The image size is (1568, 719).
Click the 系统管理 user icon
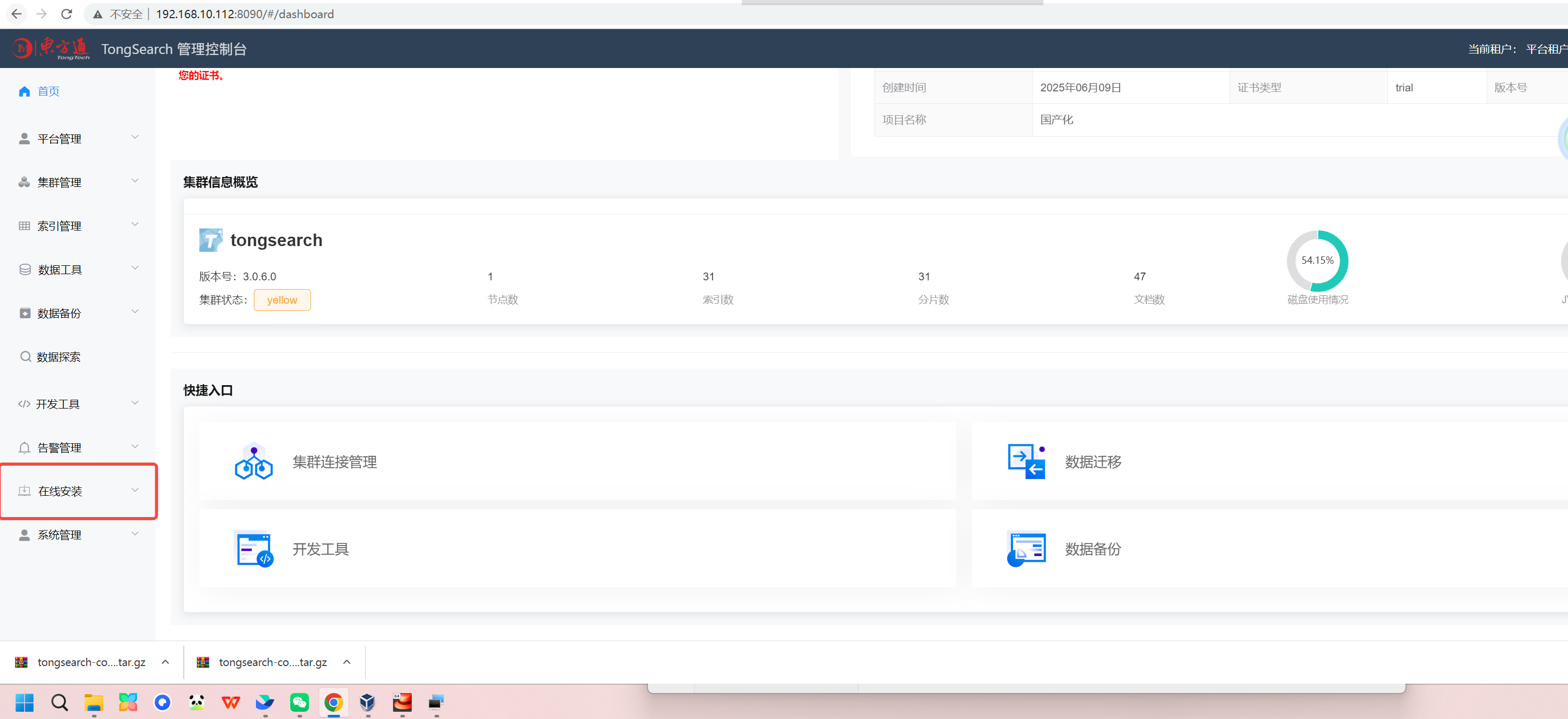tap(24, 535)
